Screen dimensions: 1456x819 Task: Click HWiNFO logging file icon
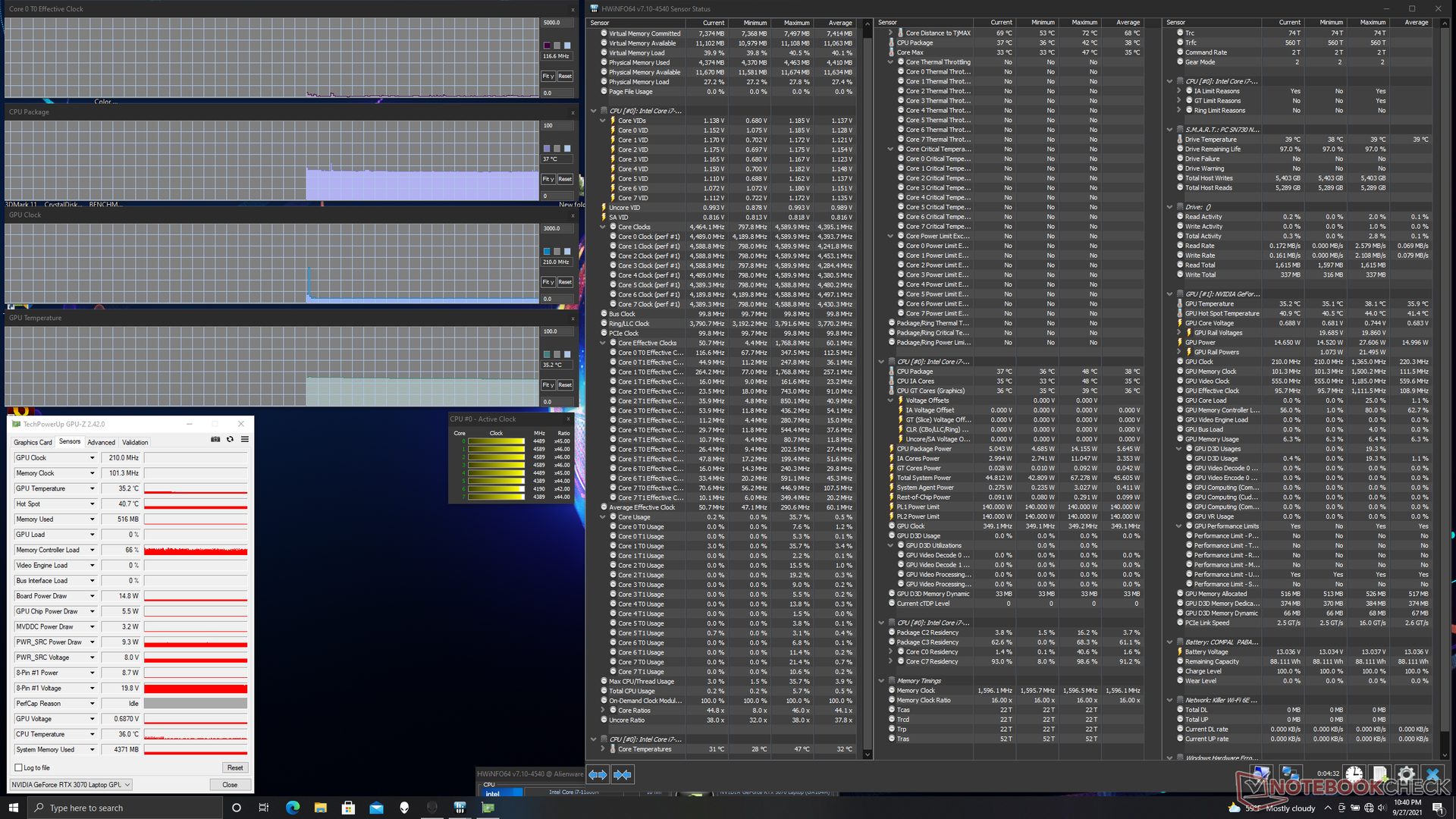[1379, 774]
